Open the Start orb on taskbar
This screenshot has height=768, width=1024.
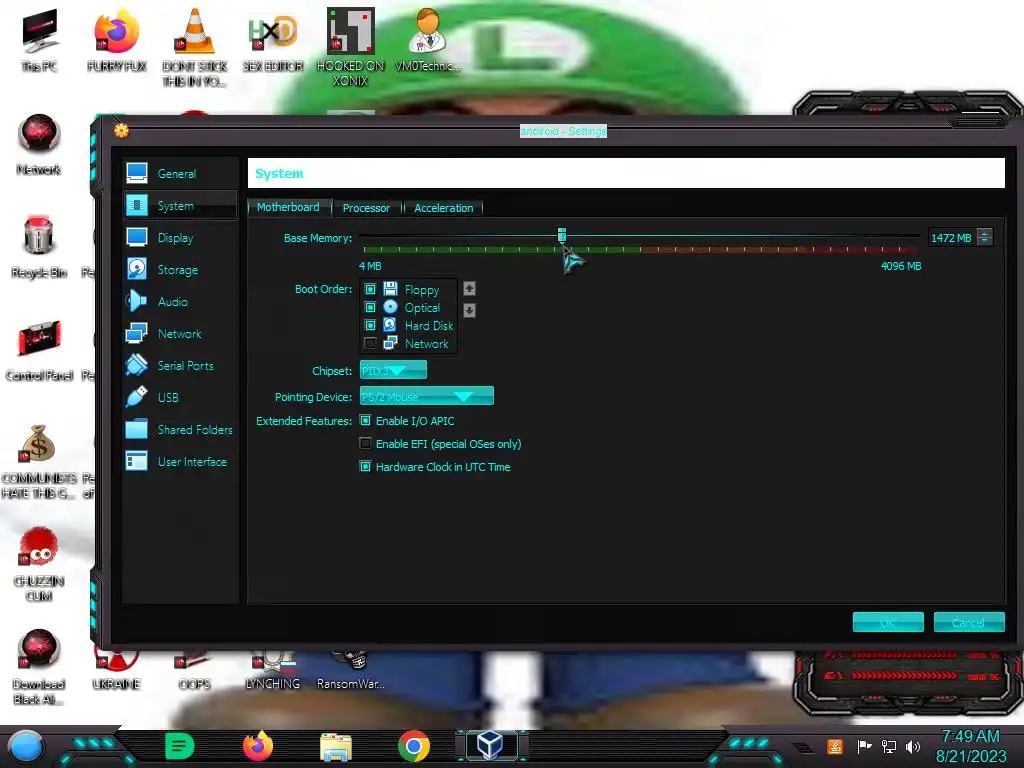25,746
